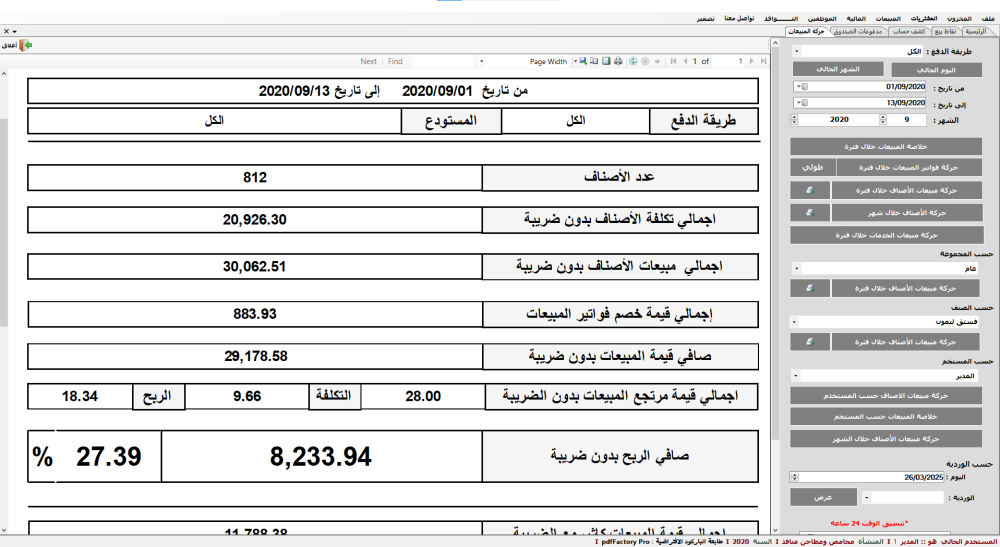1000x547 pixels.
Task: Click the refresh icon in report toolbar
Action: (x=634, y=61)
